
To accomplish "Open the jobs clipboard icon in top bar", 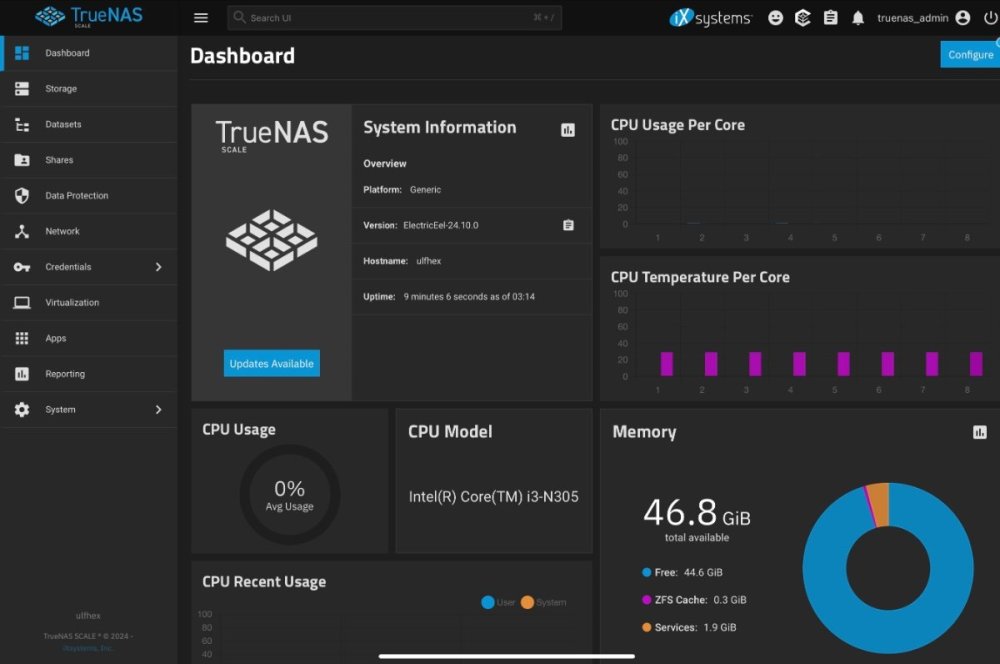I will click(x=830, y=18).
